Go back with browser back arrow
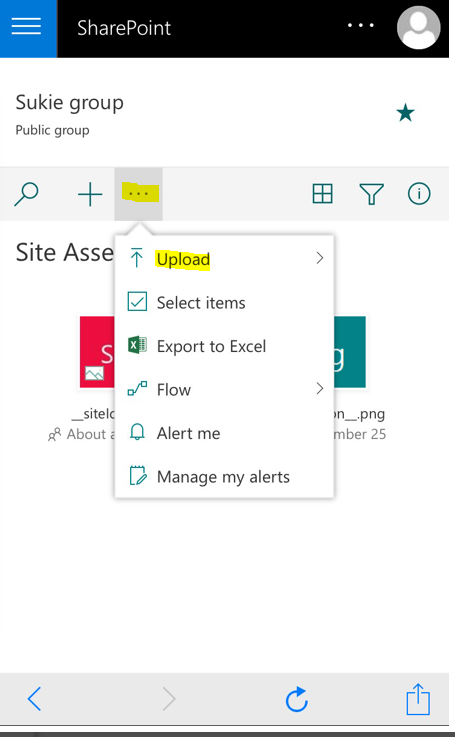Viewport: 455px width, 737px height. [x=34, y=699]
